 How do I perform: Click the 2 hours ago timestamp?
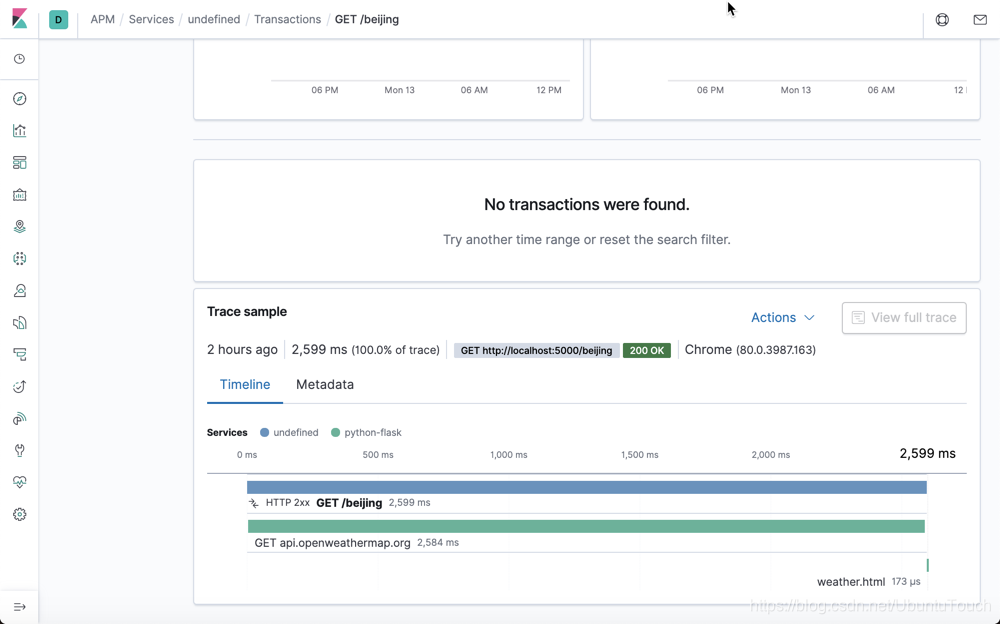point(242,350)
